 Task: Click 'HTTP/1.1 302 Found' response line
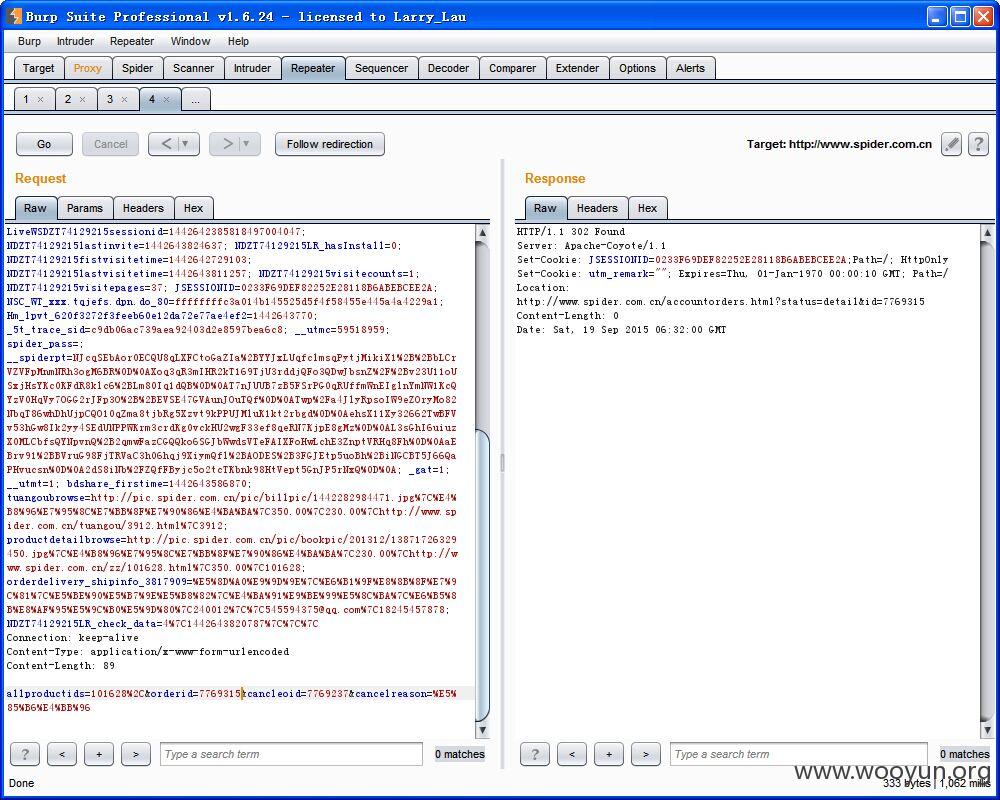[571, 232]
